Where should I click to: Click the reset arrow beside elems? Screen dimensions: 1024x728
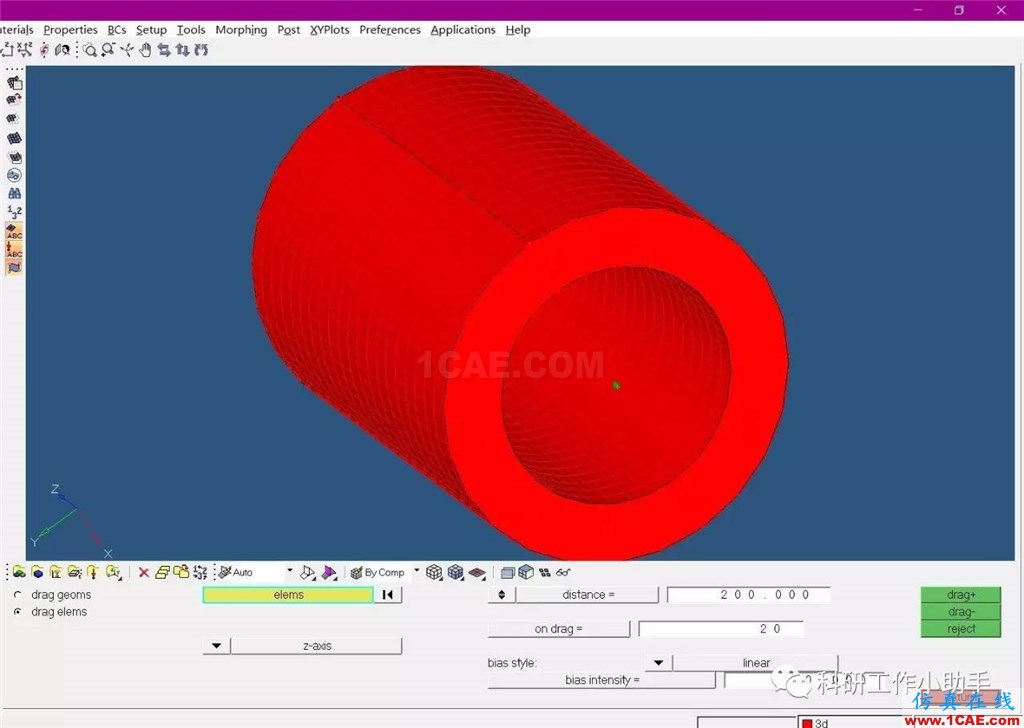[388, 595]
